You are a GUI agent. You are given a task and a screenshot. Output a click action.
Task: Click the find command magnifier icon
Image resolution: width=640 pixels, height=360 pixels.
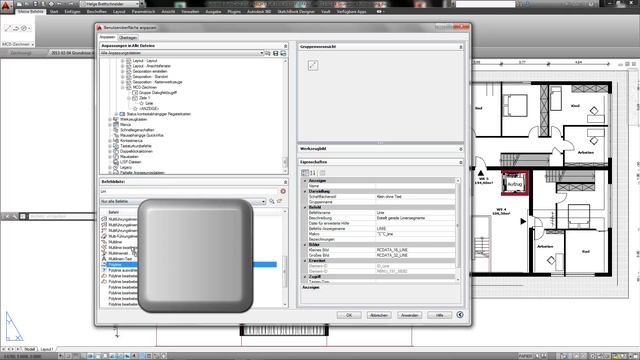(x=272, y=201)
